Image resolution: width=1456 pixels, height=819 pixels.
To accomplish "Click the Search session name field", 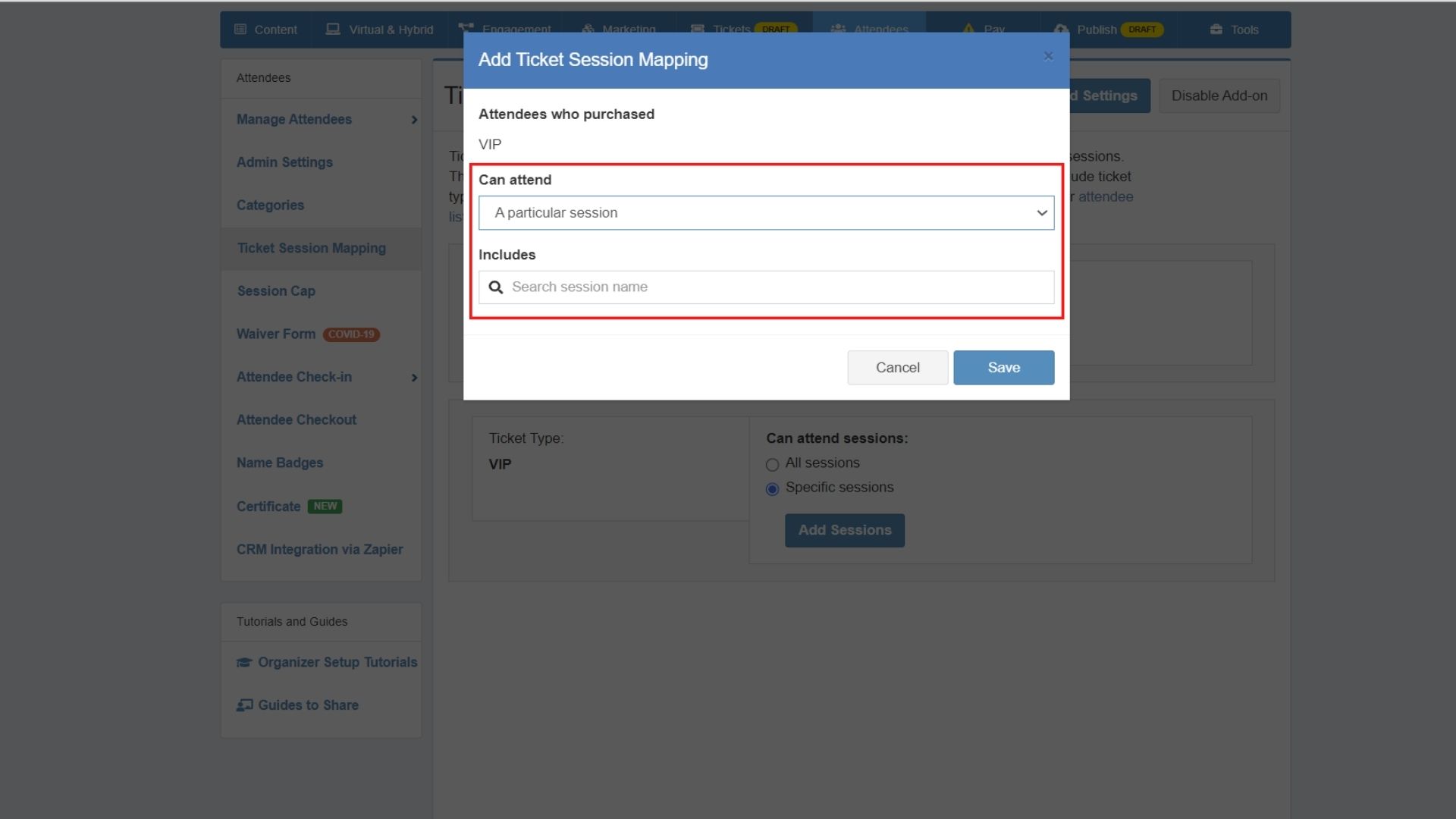I will point(766,287).
